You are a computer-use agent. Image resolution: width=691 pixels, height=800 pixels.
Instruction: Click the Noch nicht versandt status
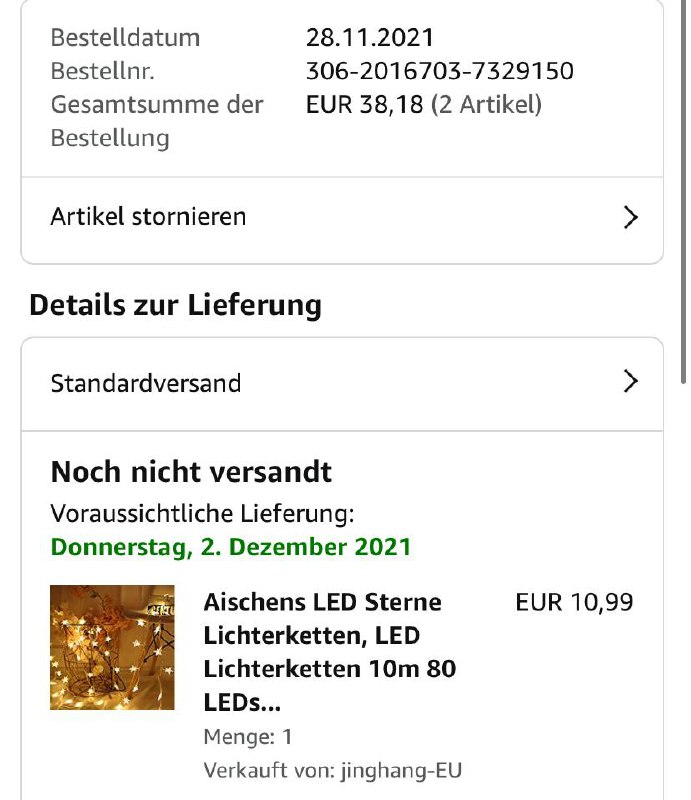(191, 471)
